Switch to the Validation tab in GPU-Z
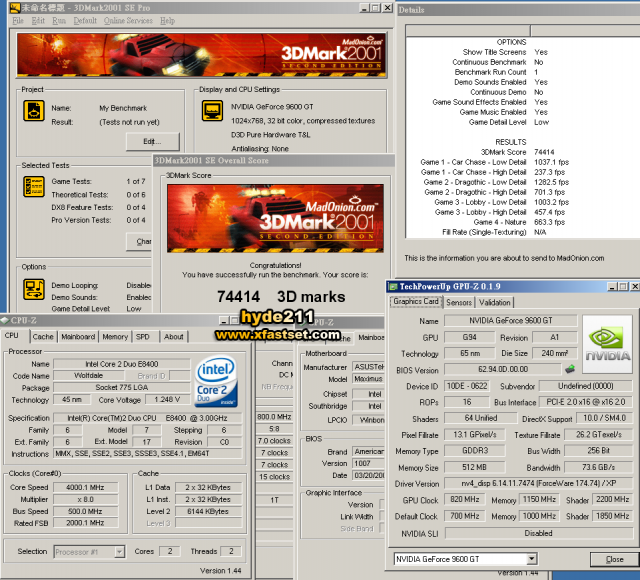This screenshot has height=580, width=640. (x=495, y=302)
